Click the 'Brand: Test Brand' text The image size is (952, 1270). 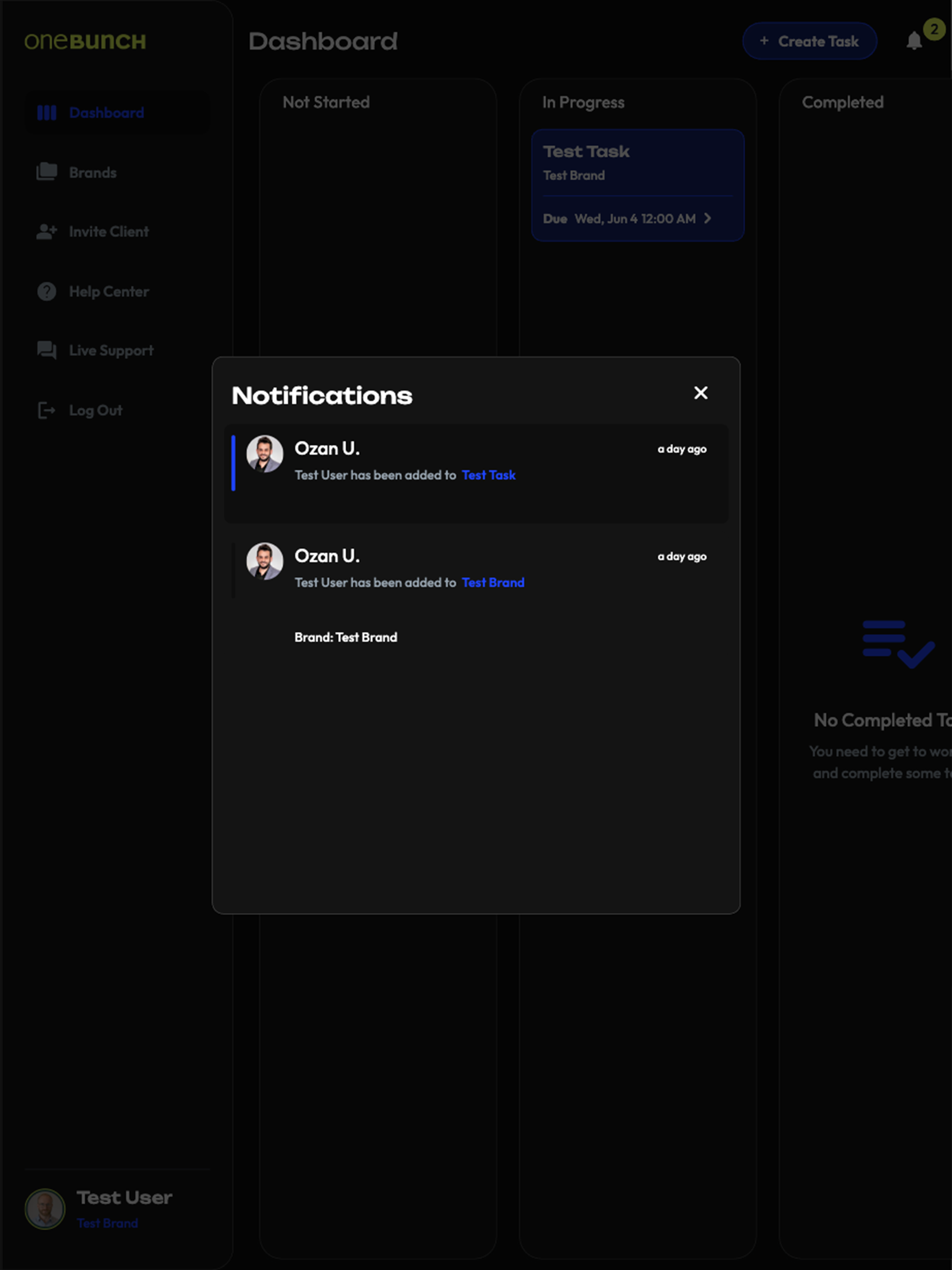pos(346,637)
